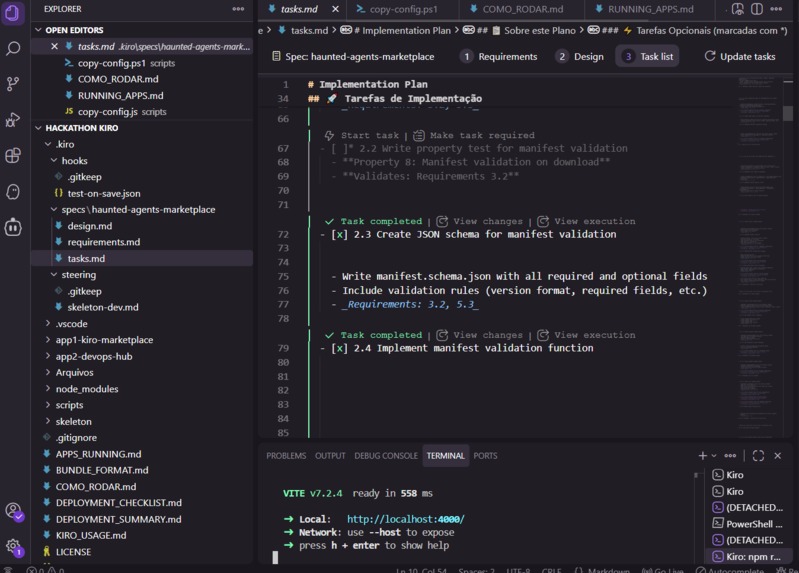View execution for task 2.3

coord(587,221)
